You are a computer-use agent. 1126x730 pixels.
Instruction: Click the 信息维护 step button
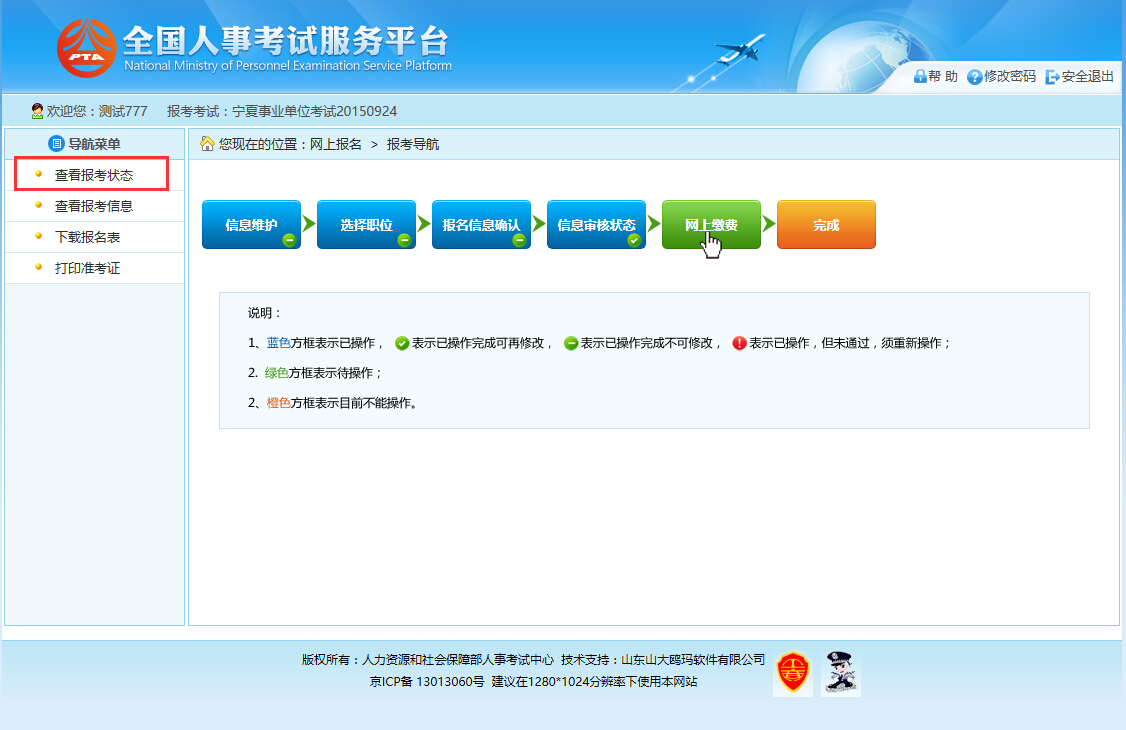251,225
